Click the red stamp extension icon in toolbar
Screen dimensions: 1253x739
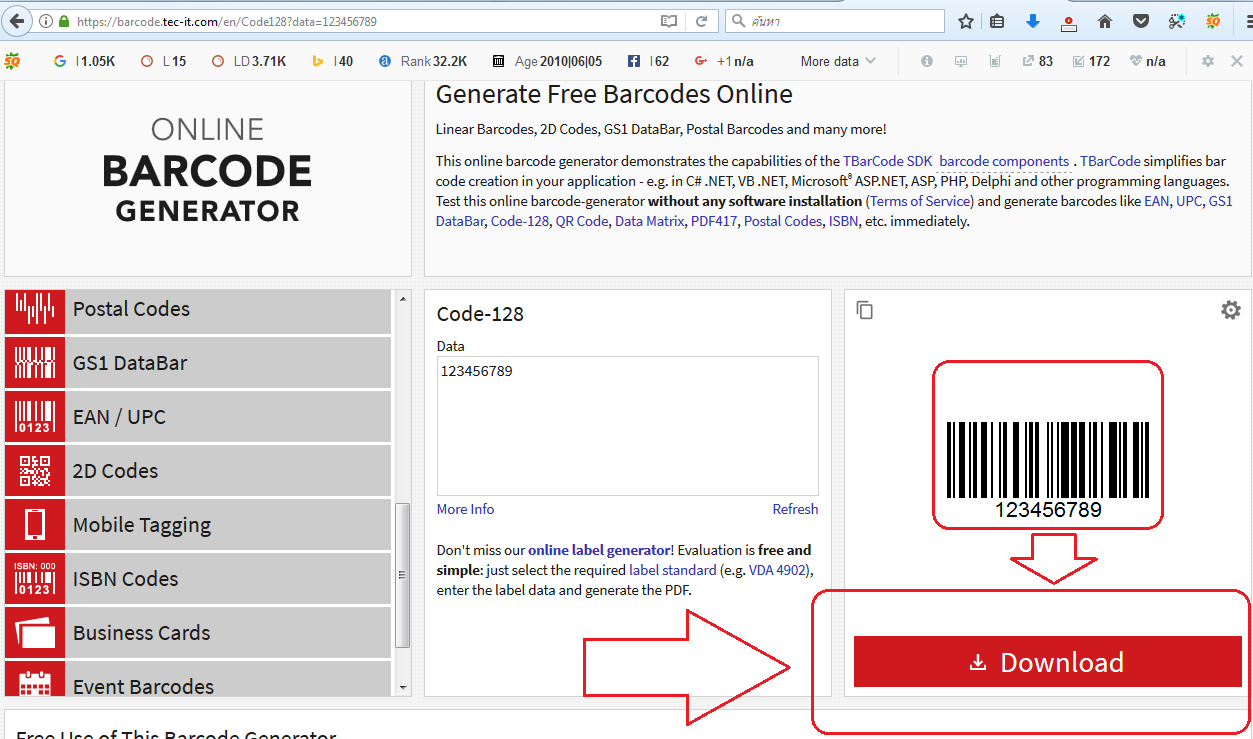pos(1069,21)
